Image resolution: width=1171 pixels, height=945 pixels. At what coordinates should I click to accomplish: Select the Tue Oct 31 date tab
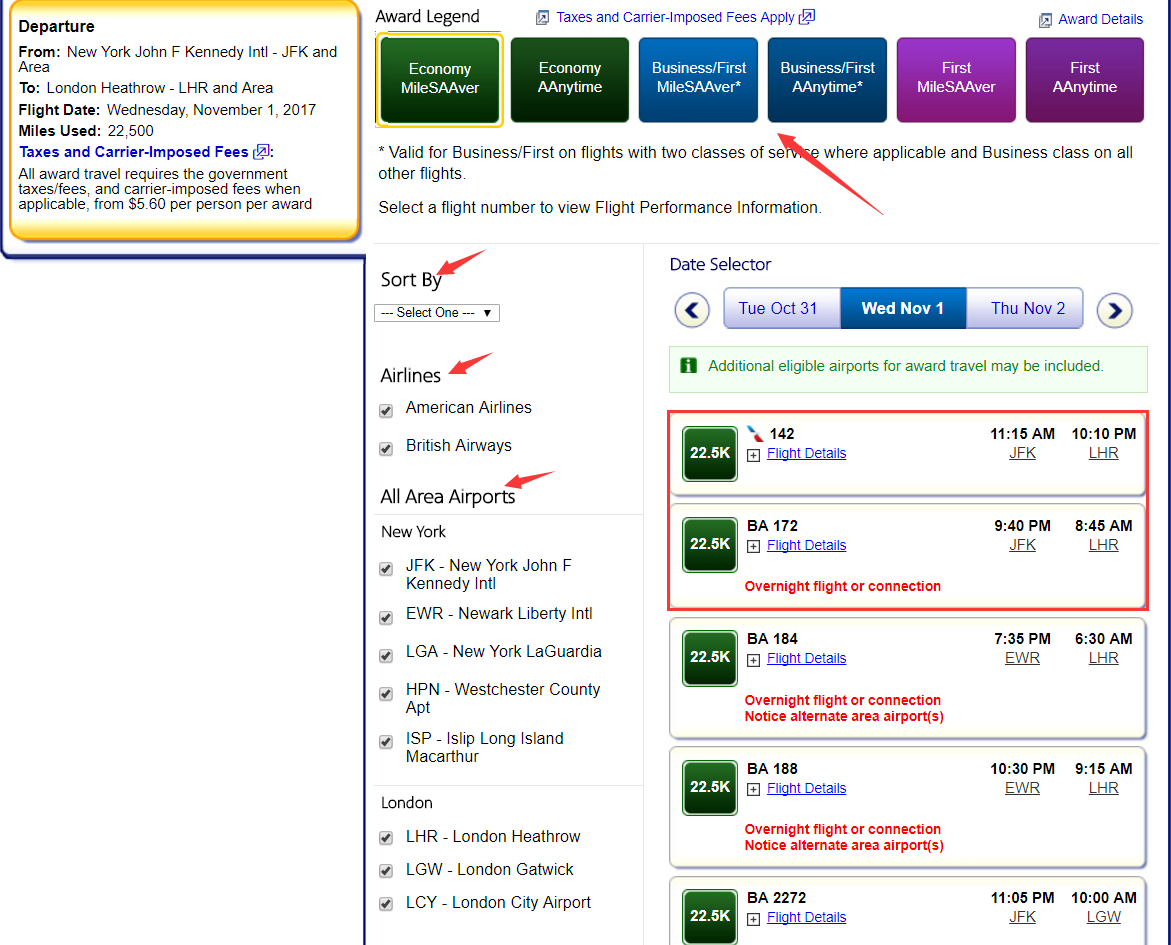782,309
